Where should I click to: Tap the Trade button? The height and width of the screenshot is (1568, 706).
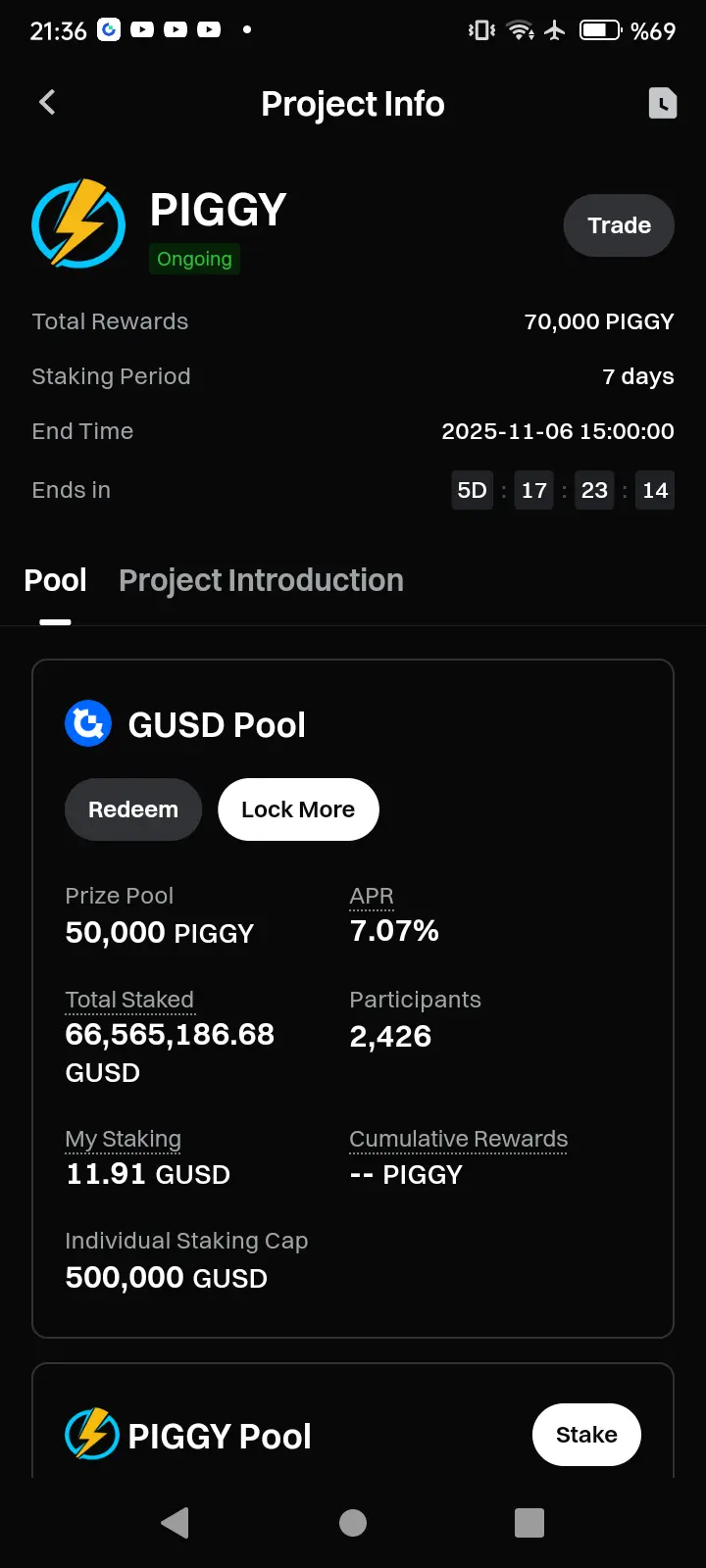(x=619, y=225)
